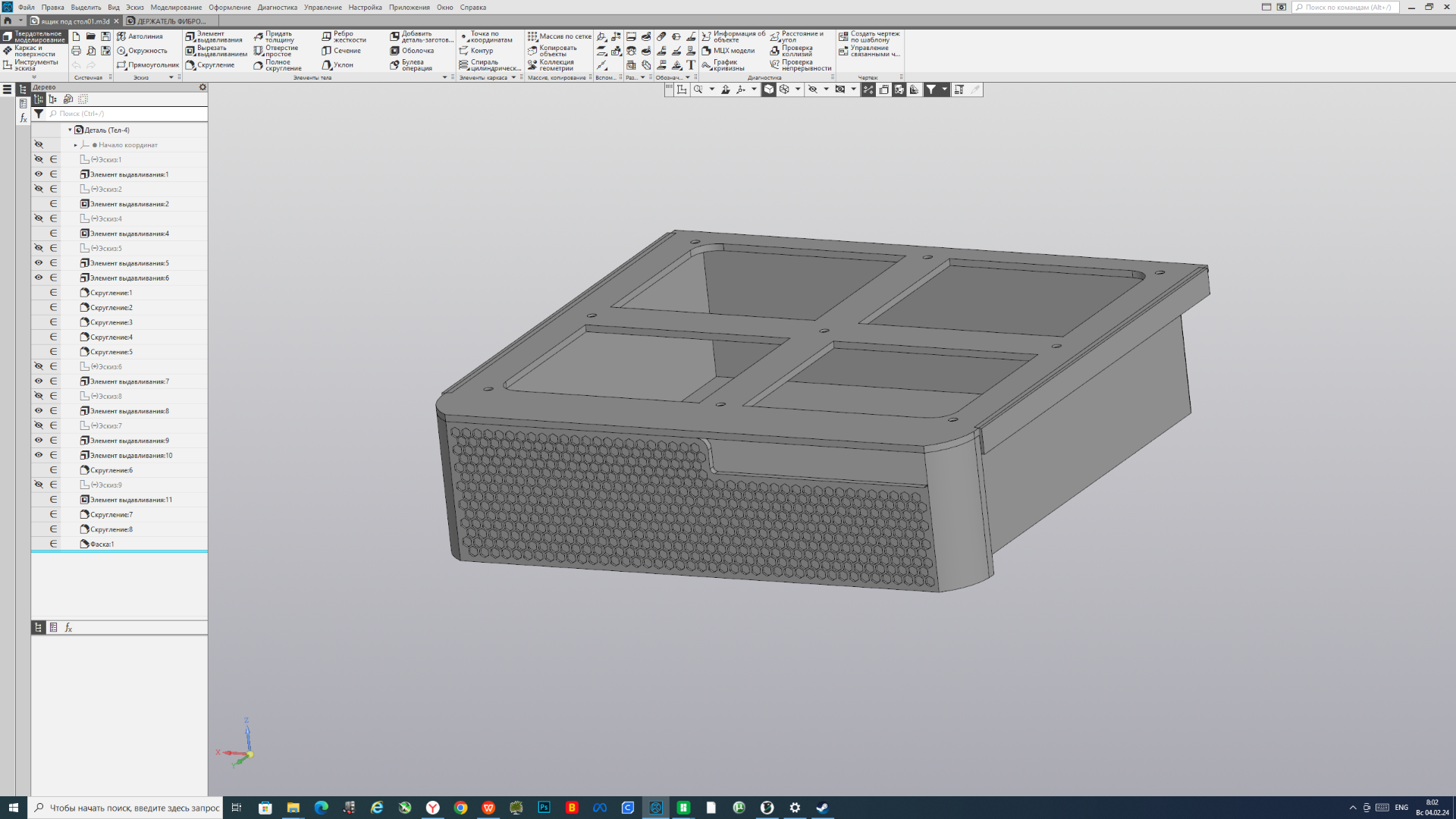Click the command search box
This screenshot has height=819, width=1456.
click(x=1345, y=7)
